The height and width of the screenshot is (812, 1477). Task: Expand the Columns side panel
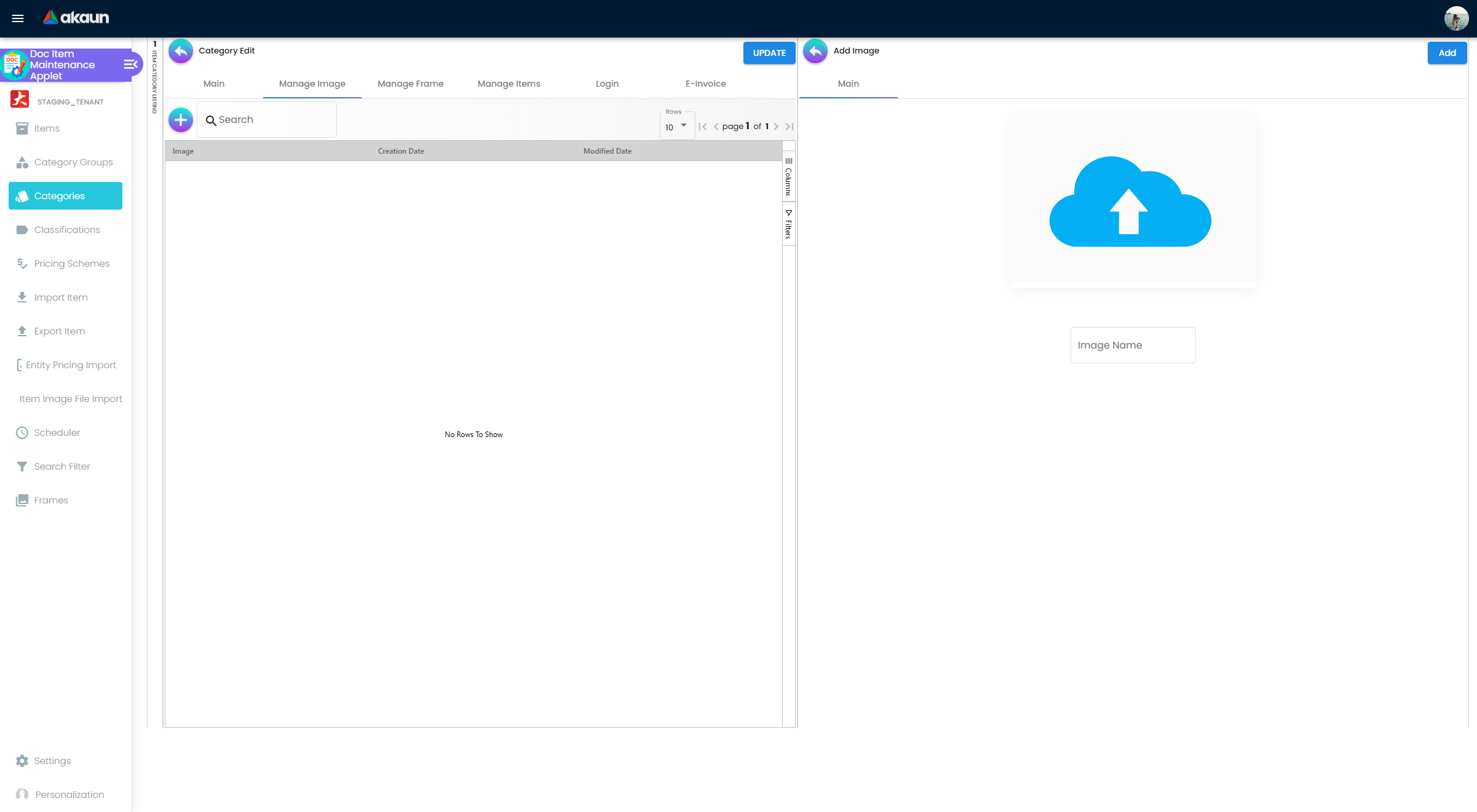click(788, 177)
